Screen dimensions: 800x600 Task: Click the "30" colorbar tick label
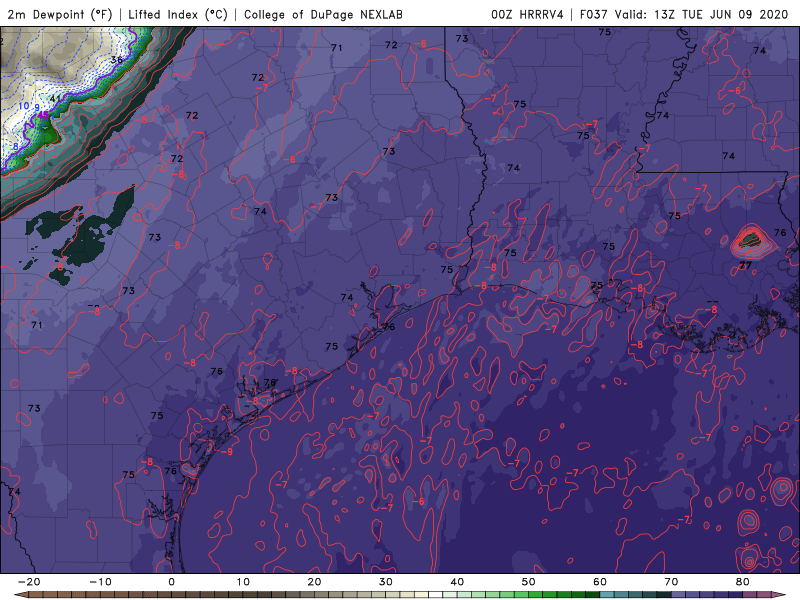[386, 582]
